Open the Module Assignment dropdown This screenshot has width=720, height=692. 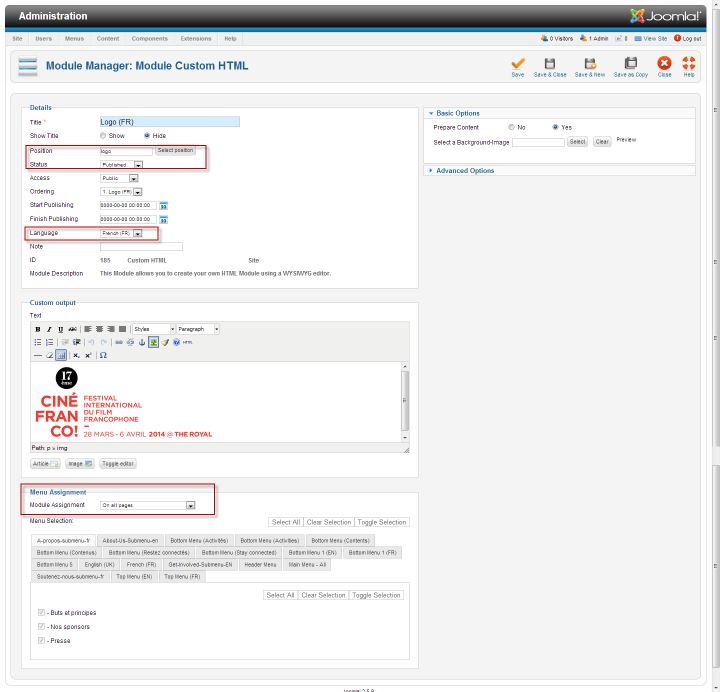pyautogui.click(x=147, y=505)
